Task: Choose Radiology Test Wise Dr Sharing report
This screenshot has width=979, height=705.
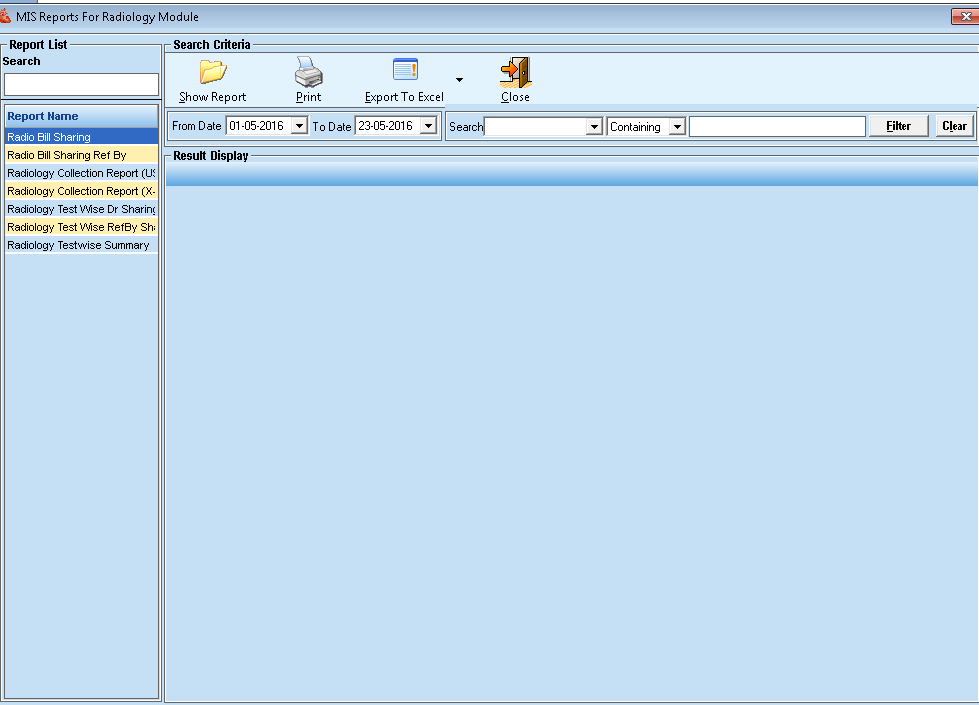Action: point(80,209)
